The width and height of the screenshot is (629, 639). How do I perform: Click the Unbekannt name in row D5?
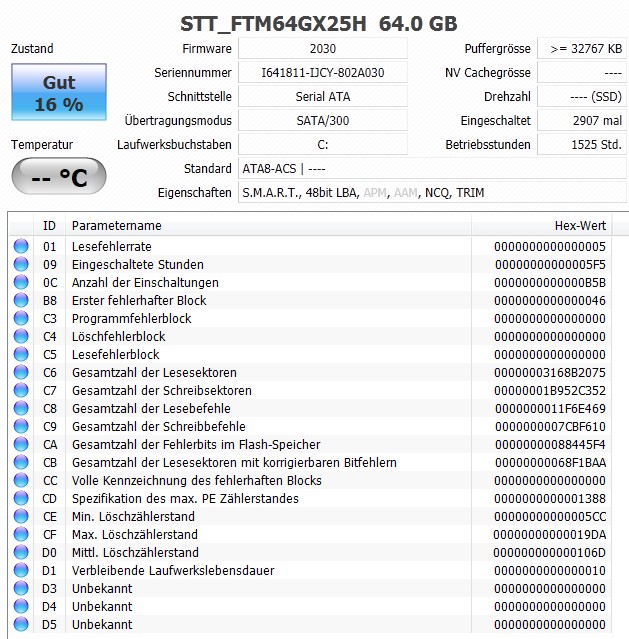click(x=102, y=624)
